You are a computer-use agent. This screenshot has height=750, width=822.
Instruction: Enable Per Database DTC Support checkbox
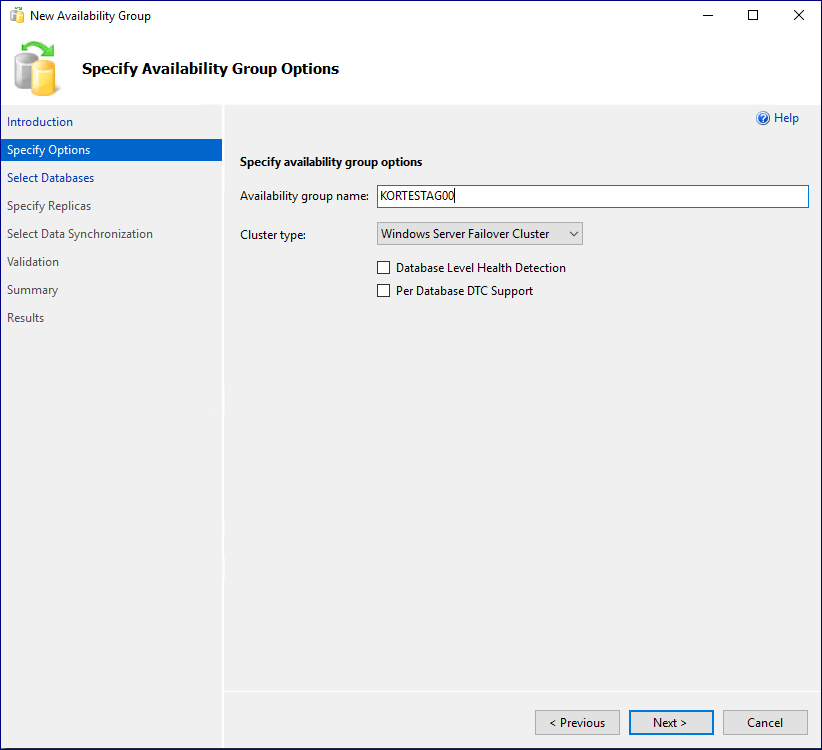(383, 290)
